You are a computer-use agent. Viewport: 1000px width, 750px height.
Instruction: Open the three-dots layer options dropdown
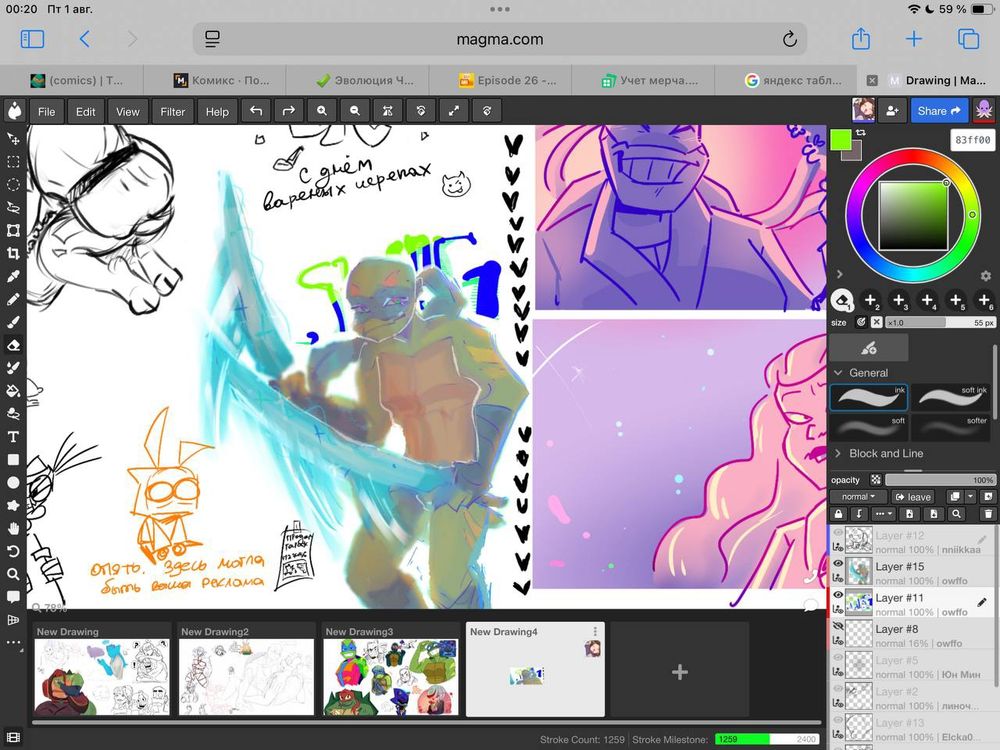(883, 514)
